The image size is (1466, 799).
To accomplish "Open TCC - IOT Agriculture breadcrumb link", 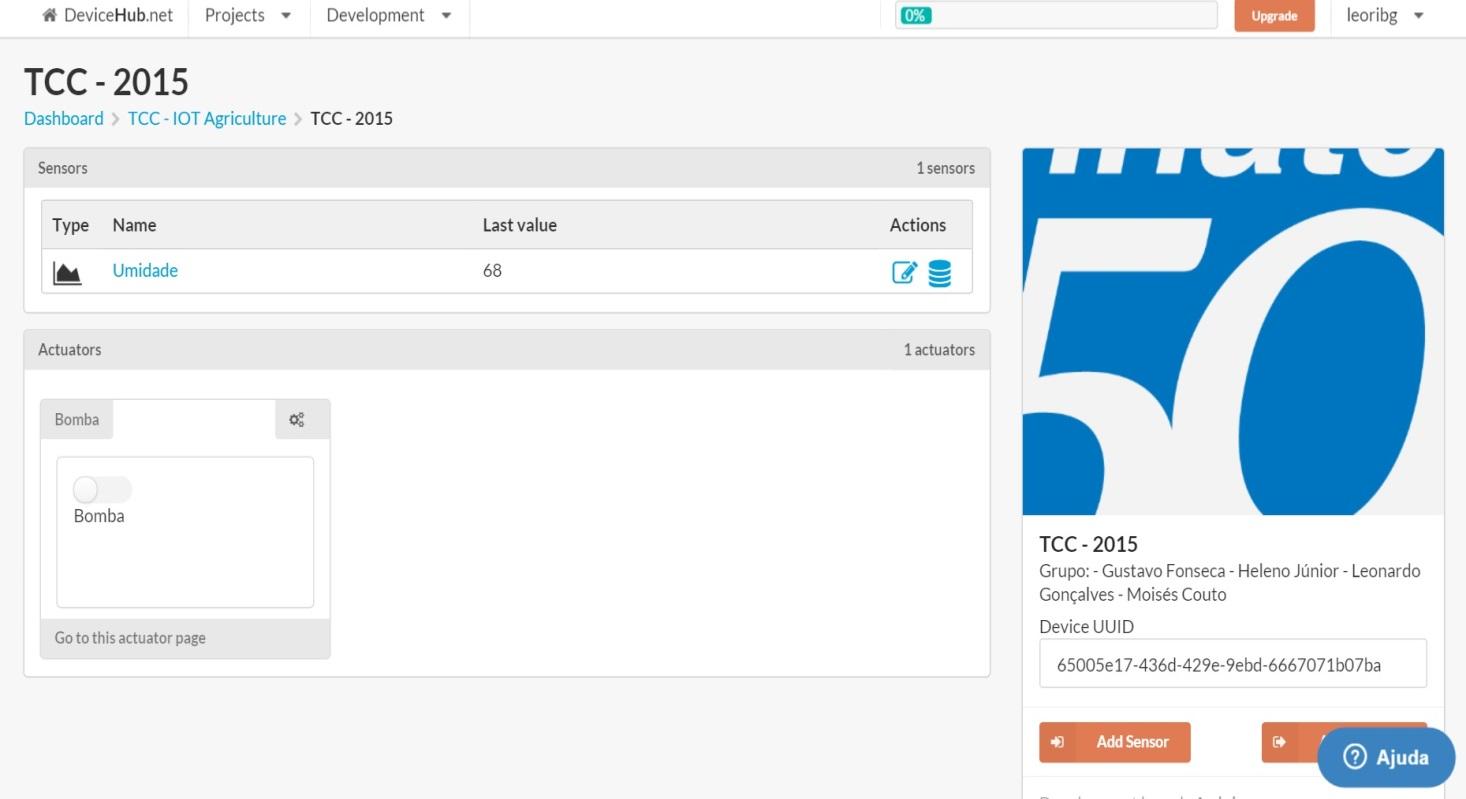I will (207, 119).
